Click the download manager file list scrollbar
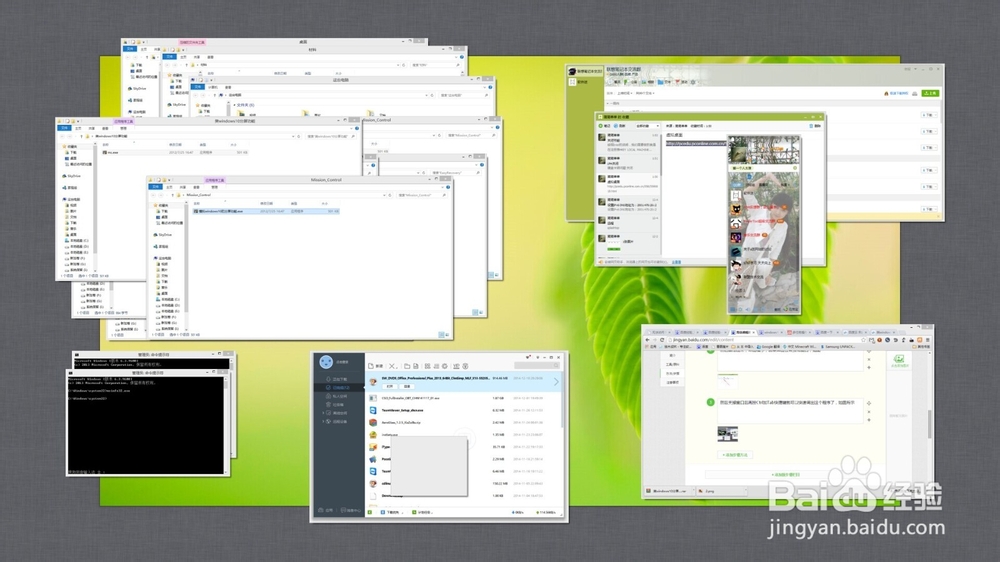Viewport: 1000px width, 562px height. [562, 402]
